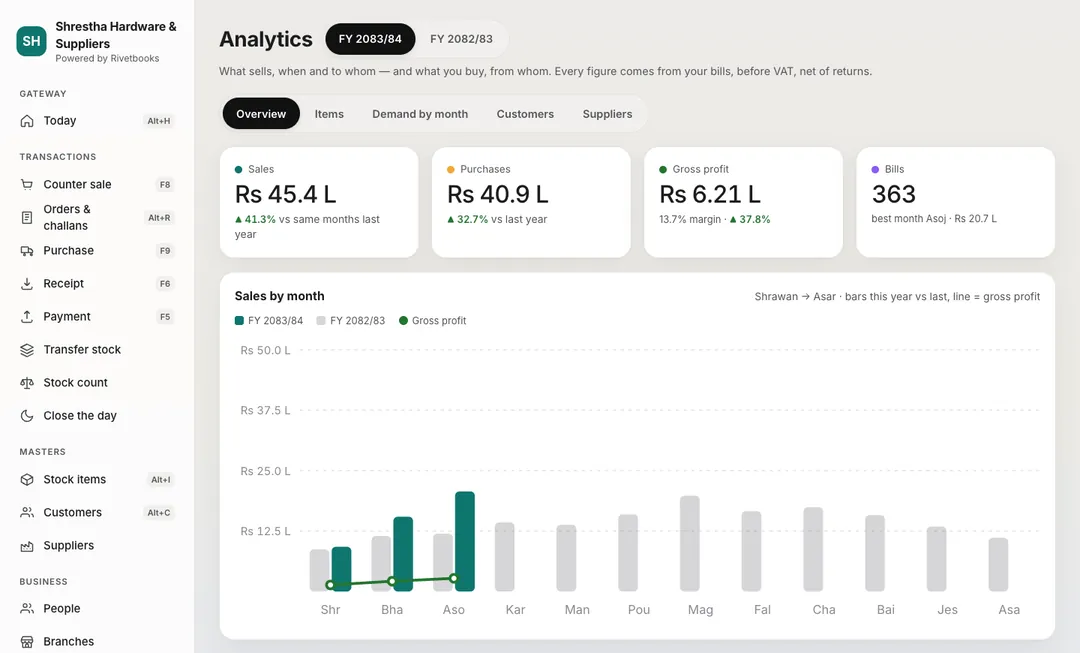Click the SH company logo badge
1080x653 pixels.
tap(31, 41)
